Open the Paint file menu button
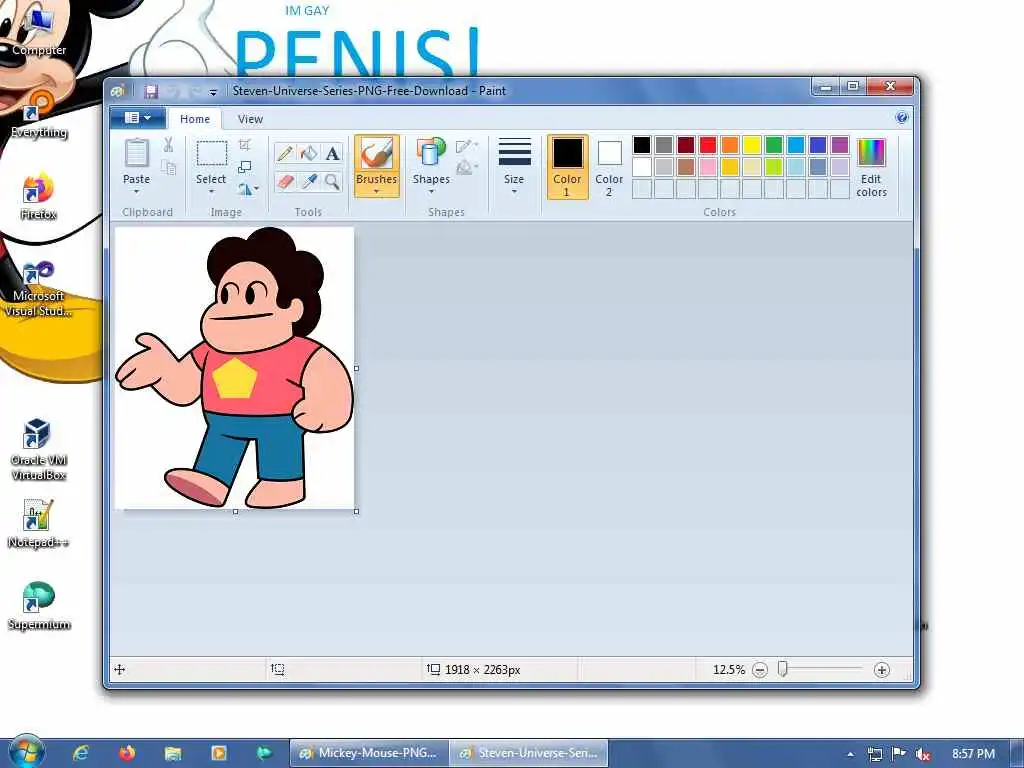Screen dimensions: 1024x768 coord(137,118)
